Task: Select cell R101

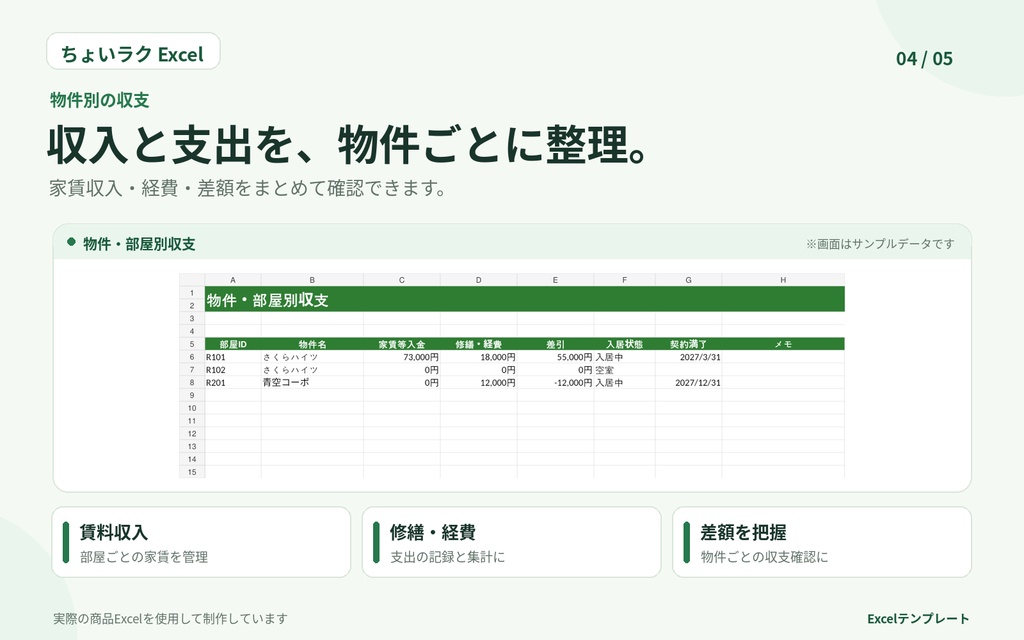Action: tap(232, 357)
